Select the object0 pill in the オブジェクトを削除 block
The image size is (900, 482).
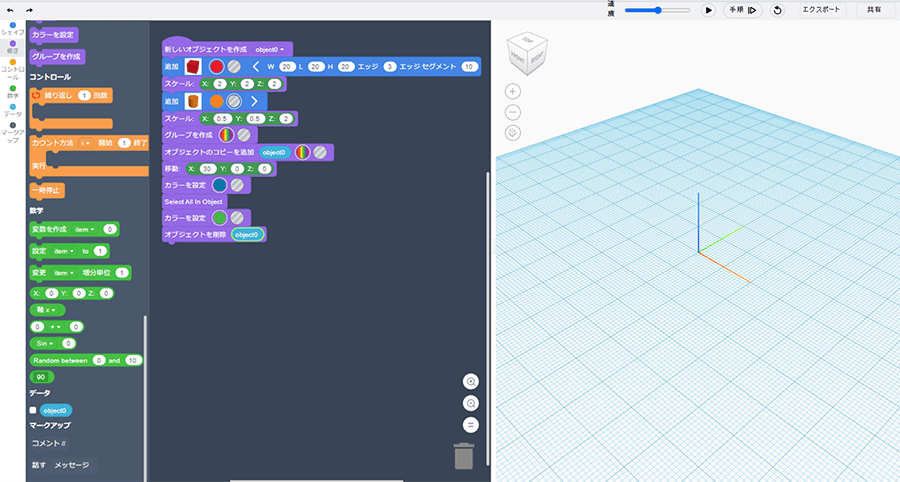[247, 234]
